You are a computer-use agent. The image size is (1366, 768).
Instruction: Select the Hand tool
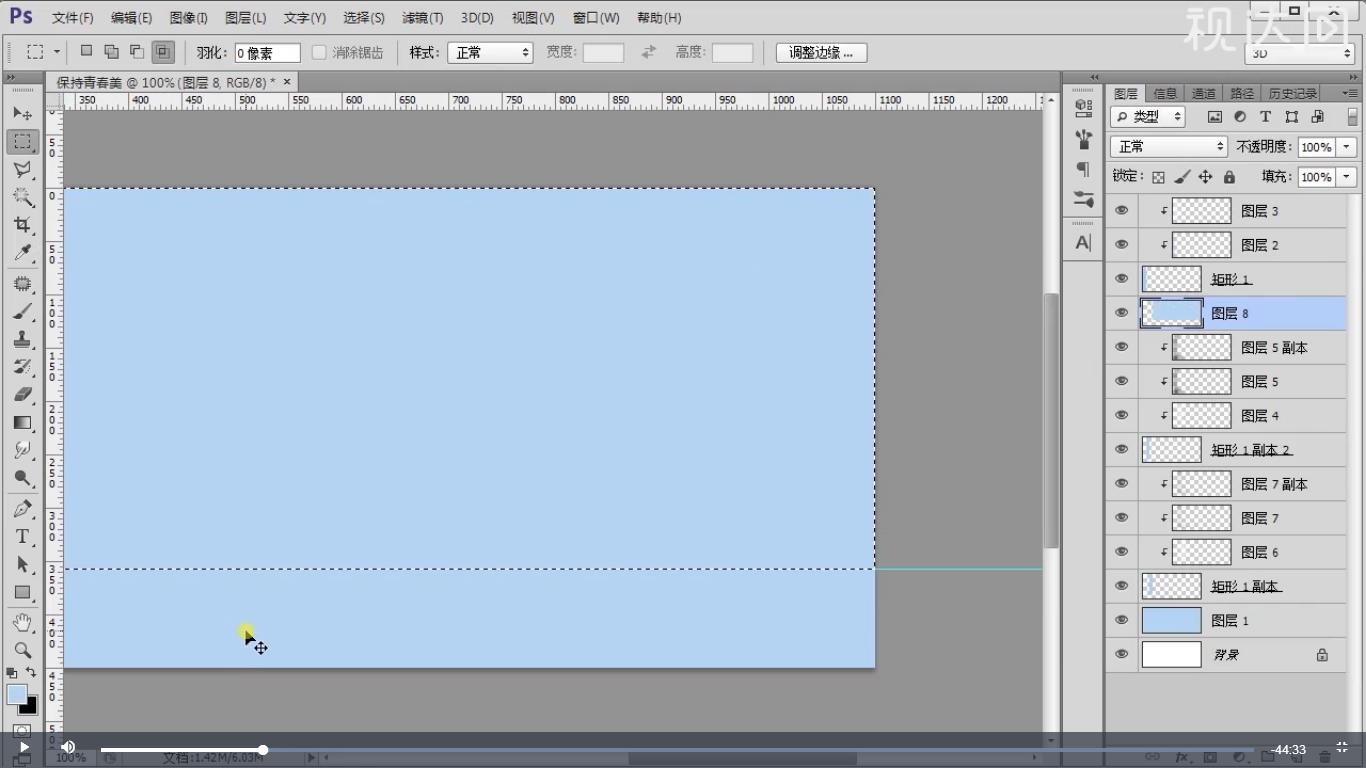click(22, 623)
